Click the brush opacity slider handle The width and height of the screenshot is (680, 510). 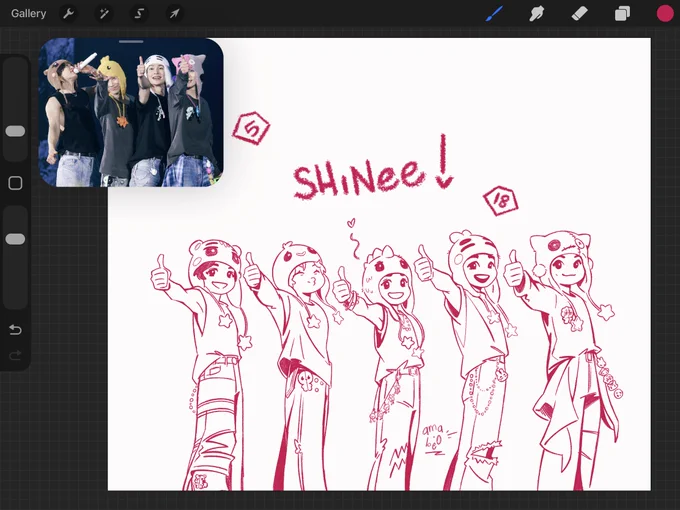[15, 239]
